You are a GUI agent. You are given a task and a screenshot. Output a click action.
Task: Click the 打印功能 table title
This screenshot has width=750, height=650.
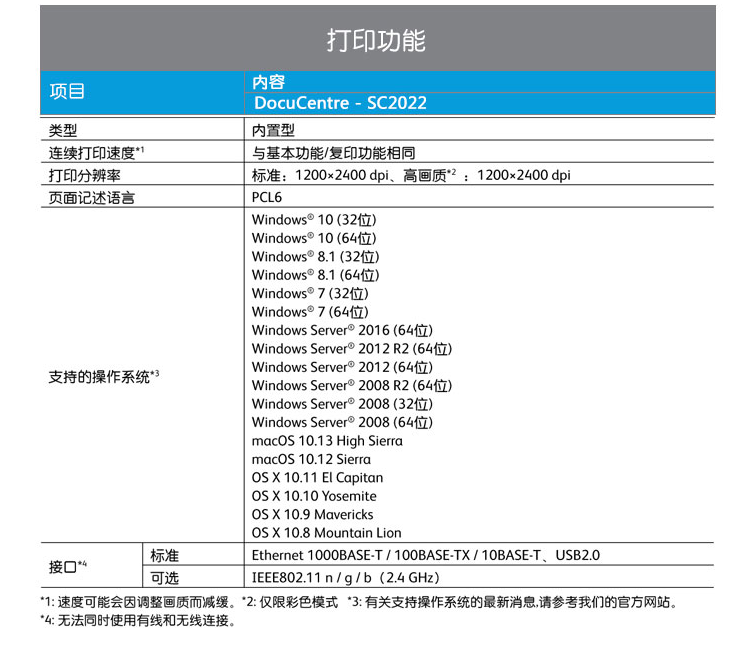point(376,40)
